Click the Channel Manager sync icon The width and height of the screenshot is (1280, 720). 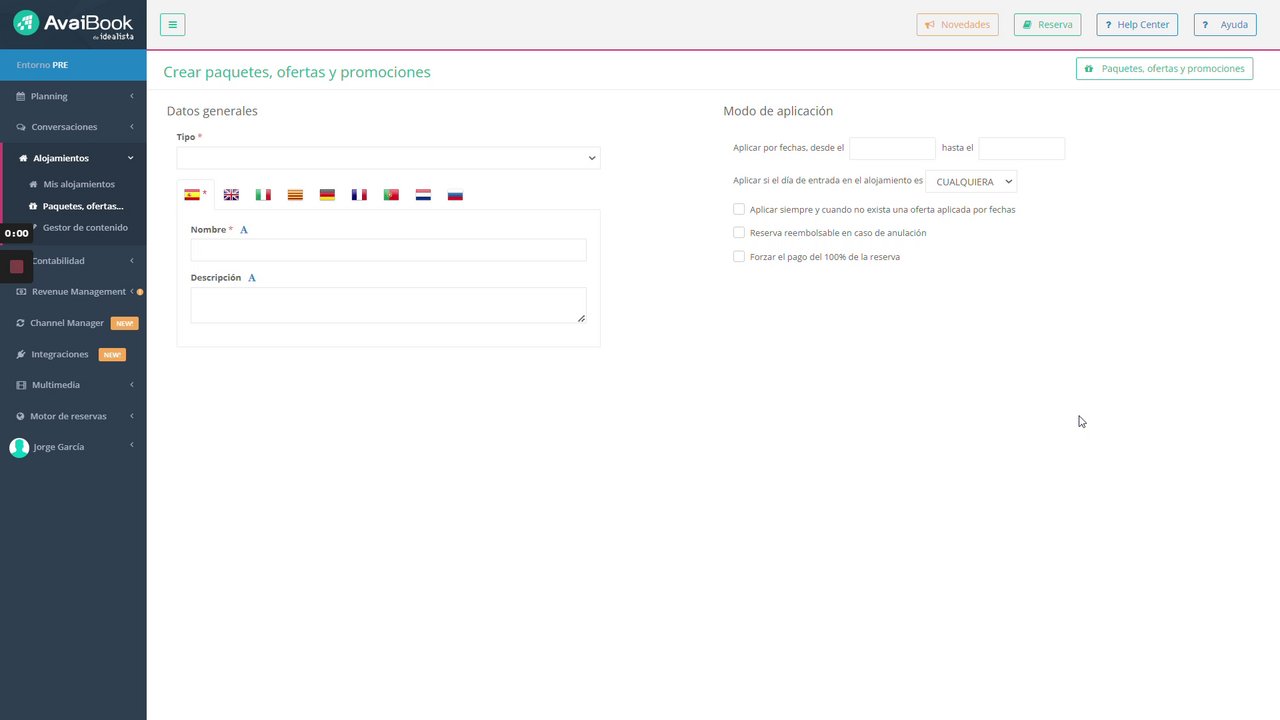(20, 323)
